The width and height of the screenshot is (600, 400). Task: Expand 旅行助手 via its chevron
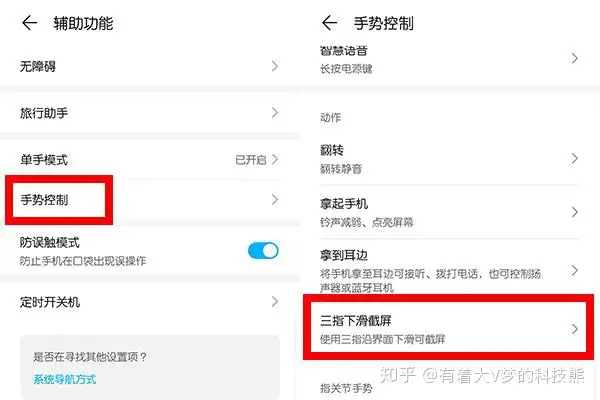point(275,113)
